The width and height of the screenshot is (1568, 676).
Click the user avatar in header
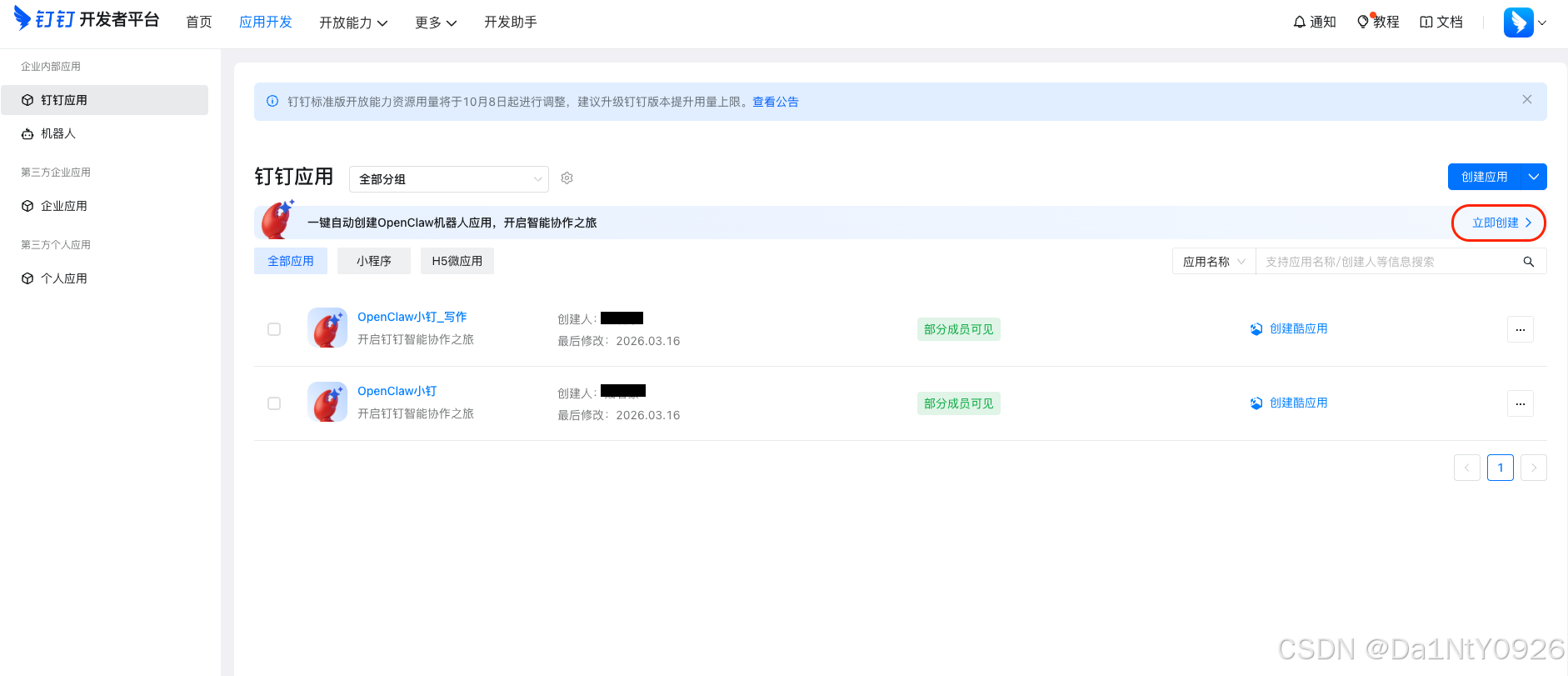tap(1518, 23)
